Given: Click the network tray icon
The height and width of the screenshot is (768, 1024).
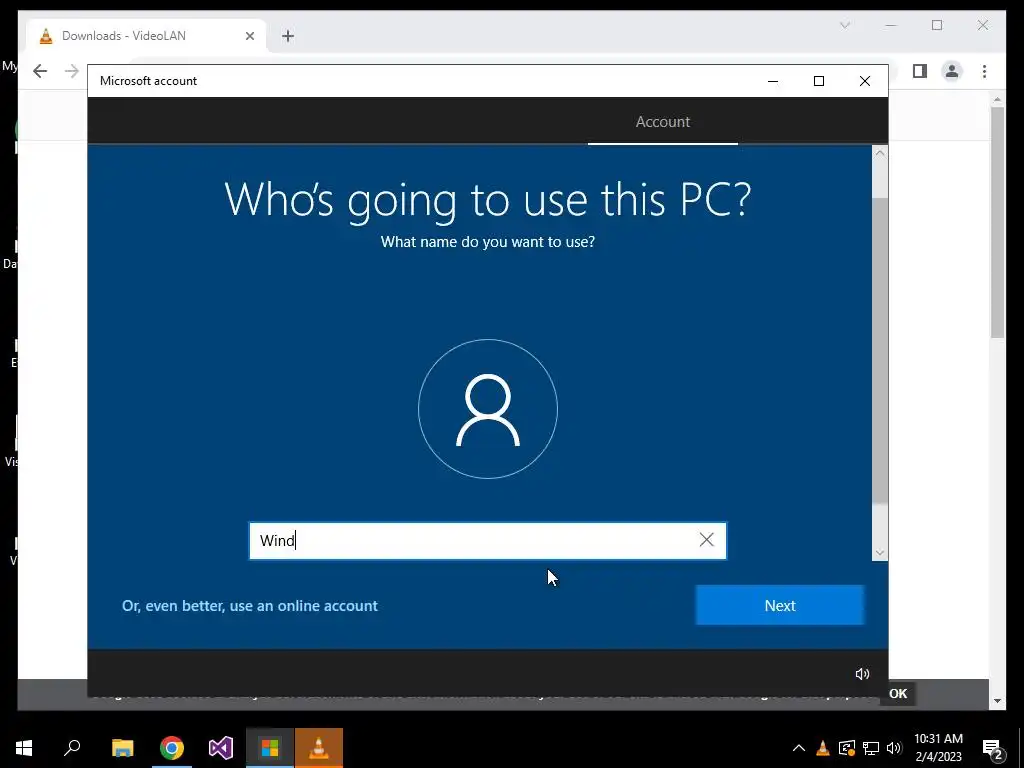Looking at the screenshot, I should [x=871, y=748].
